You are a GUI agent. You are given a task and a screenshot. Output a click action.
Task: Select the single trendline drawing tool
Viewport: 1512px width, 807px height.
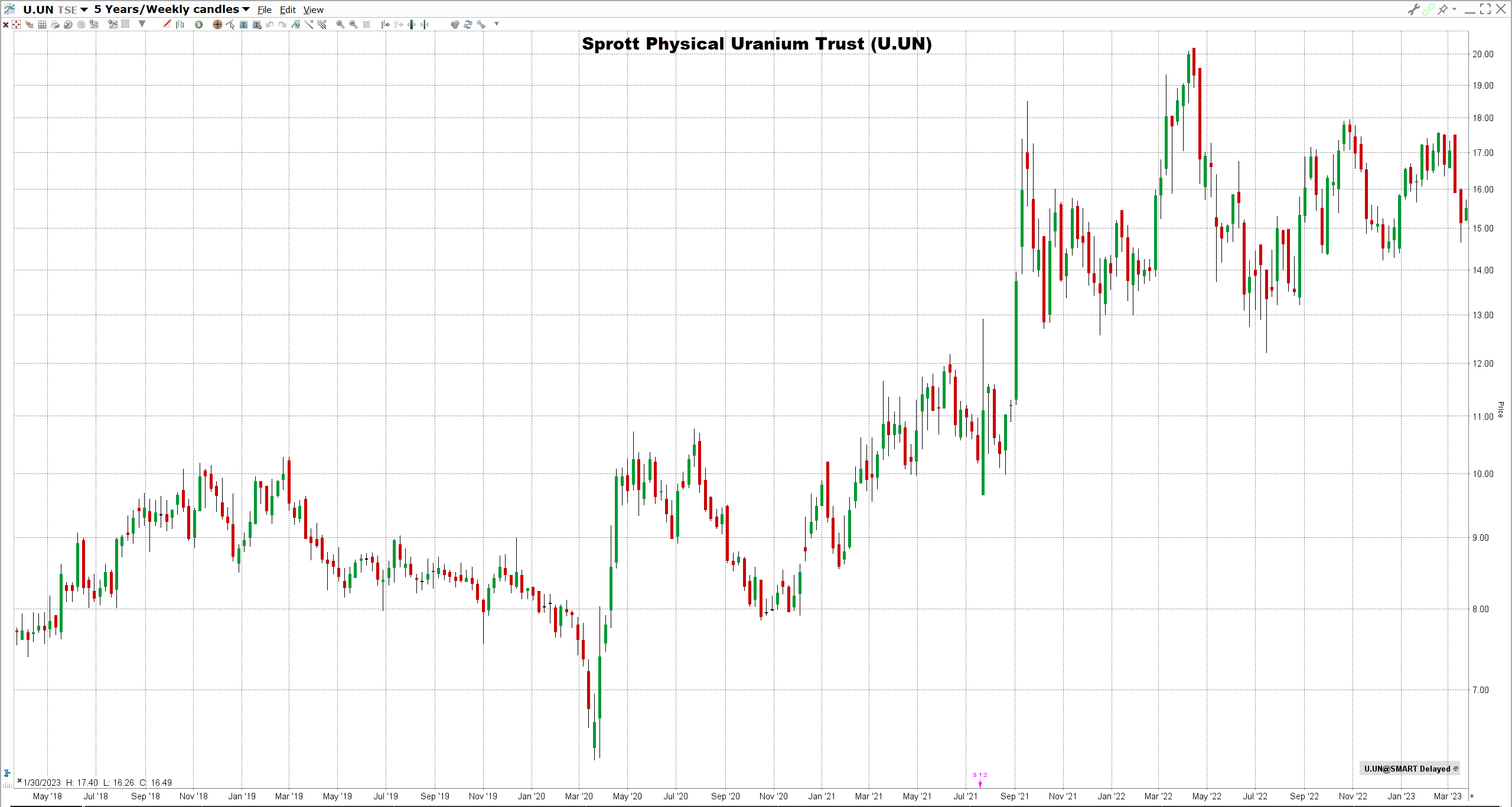[x=308, y=24]
